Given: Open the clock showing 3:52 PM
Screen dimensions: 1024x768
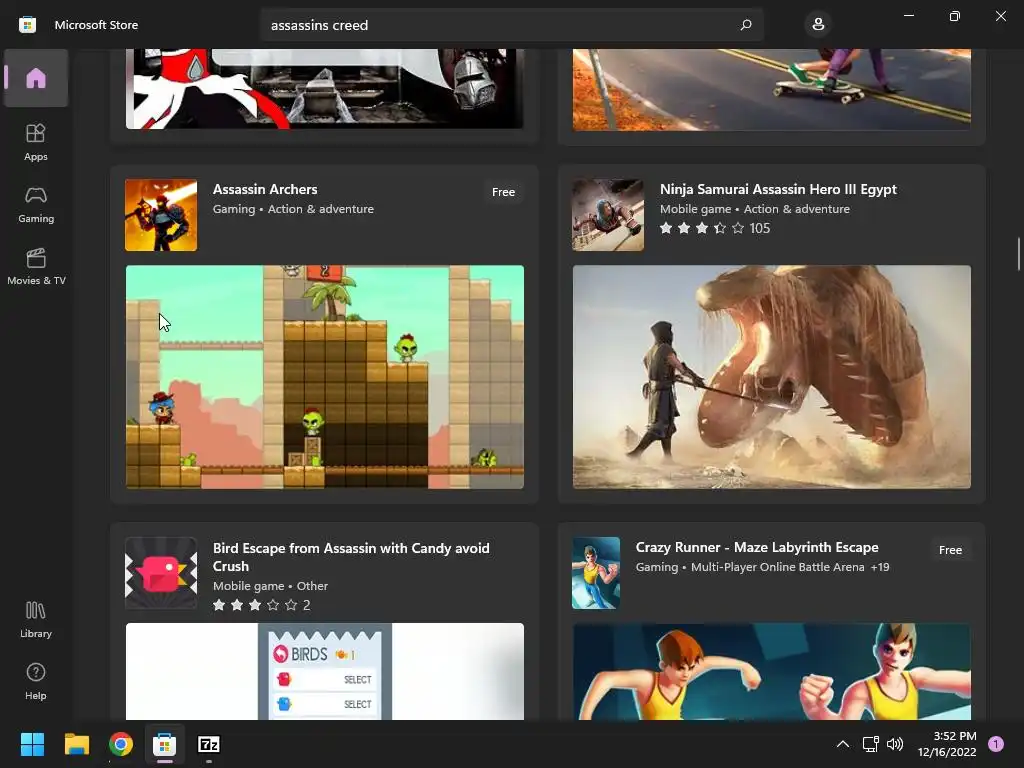Looking at the screenshot, I should [x=947, y=744].
